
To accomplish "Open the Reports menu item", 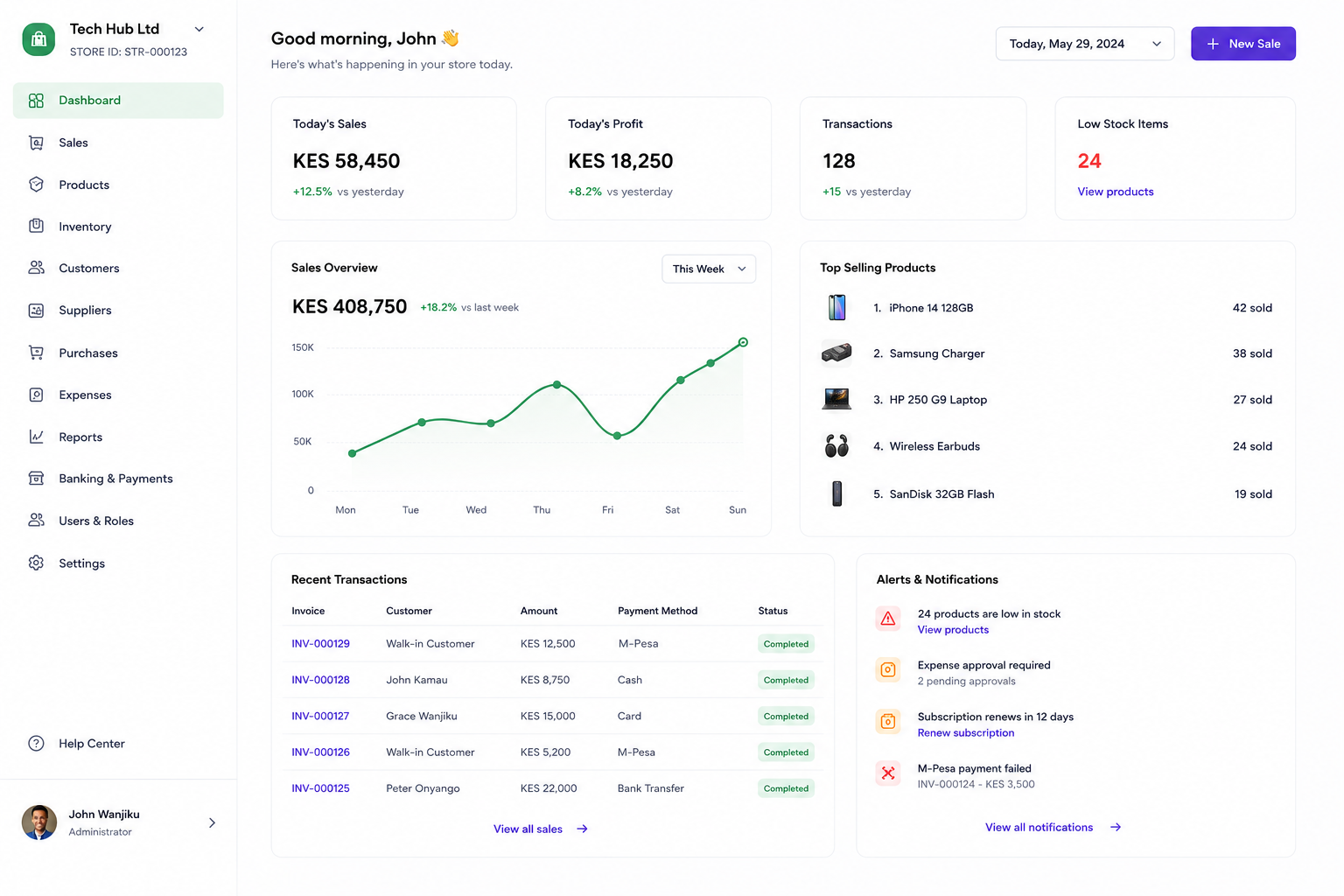I will 118,437.
